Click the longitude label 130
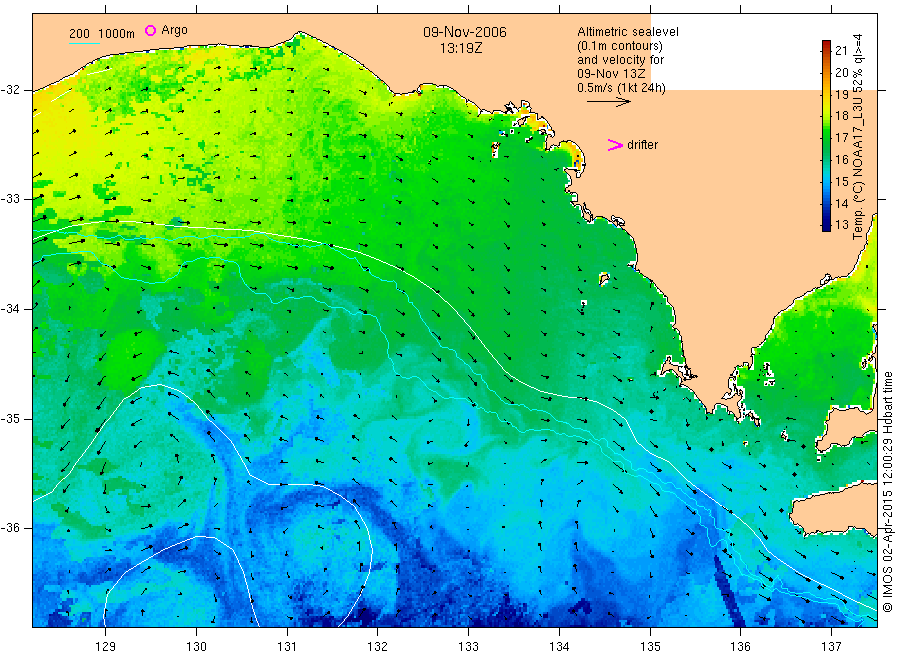The height and width of the screenshot is (660, 900). point(196,647)
